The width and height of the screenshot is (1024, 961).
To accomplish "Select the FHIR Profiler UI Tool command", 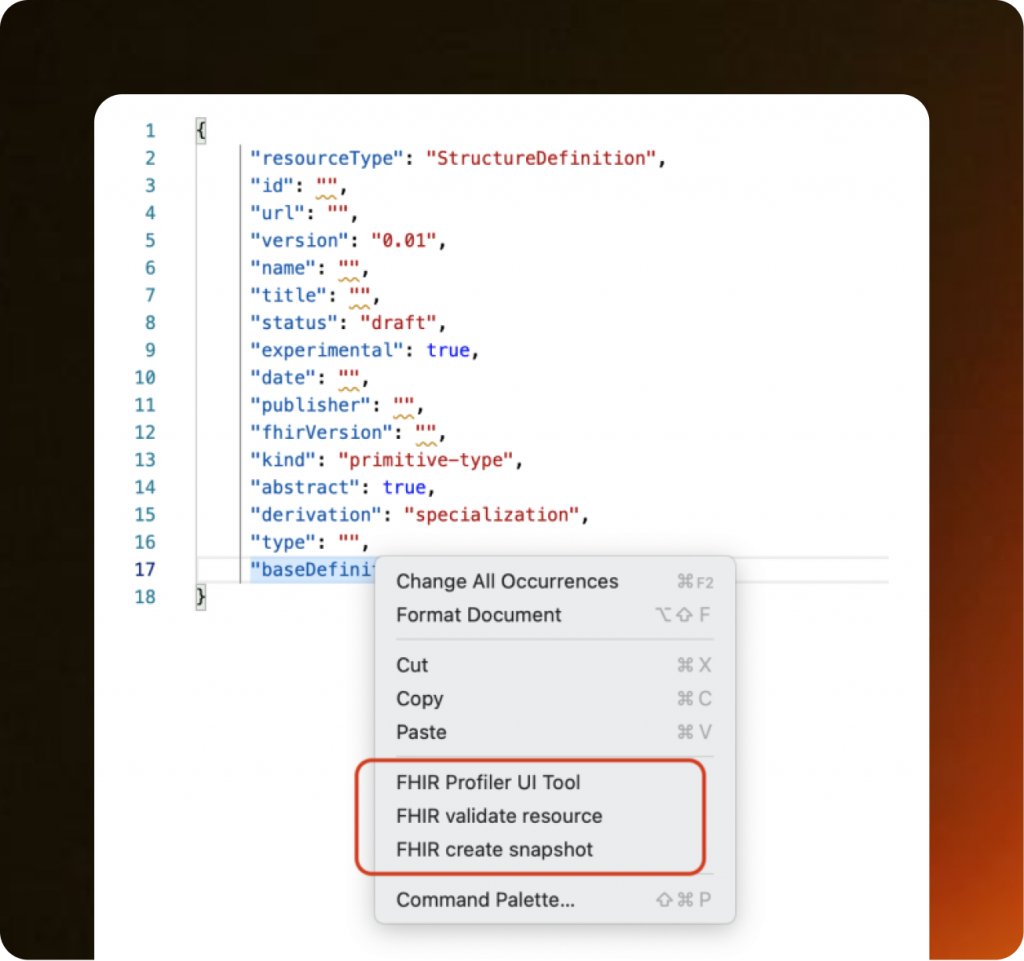I will (x=488, y=783).
